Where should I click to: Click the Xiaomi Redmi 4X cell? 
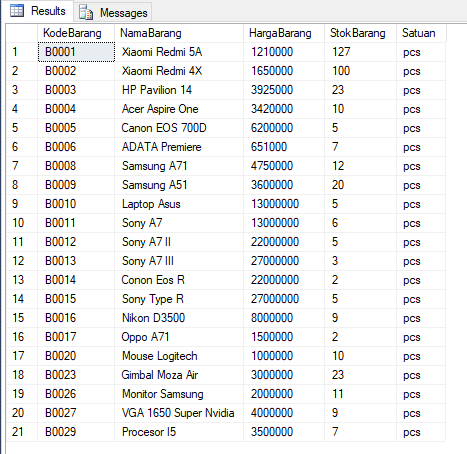coord(179,71)
